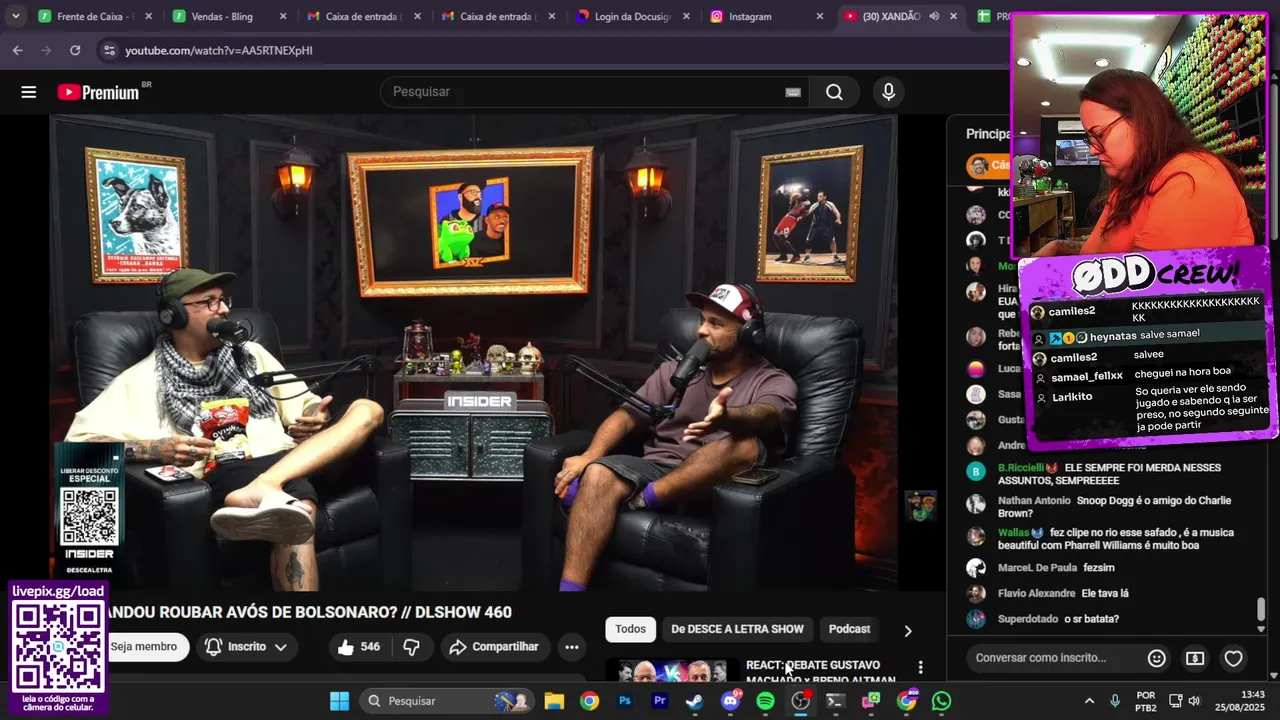Select the Todos filter chip
This screenshot has width=1280, height=720.
(x=630, y=629)
